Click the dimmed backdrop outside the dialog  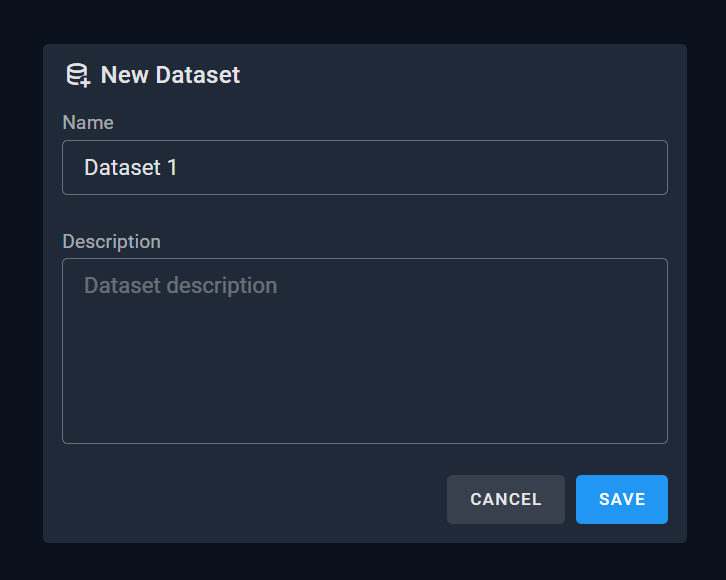click(20, 300)
